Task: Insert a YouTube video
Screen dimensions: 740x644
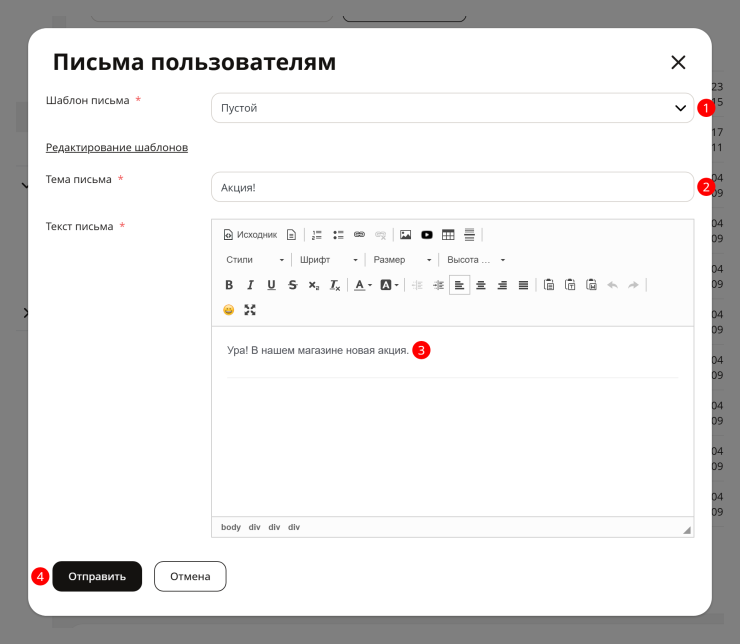Action: (x=427, y=234)
